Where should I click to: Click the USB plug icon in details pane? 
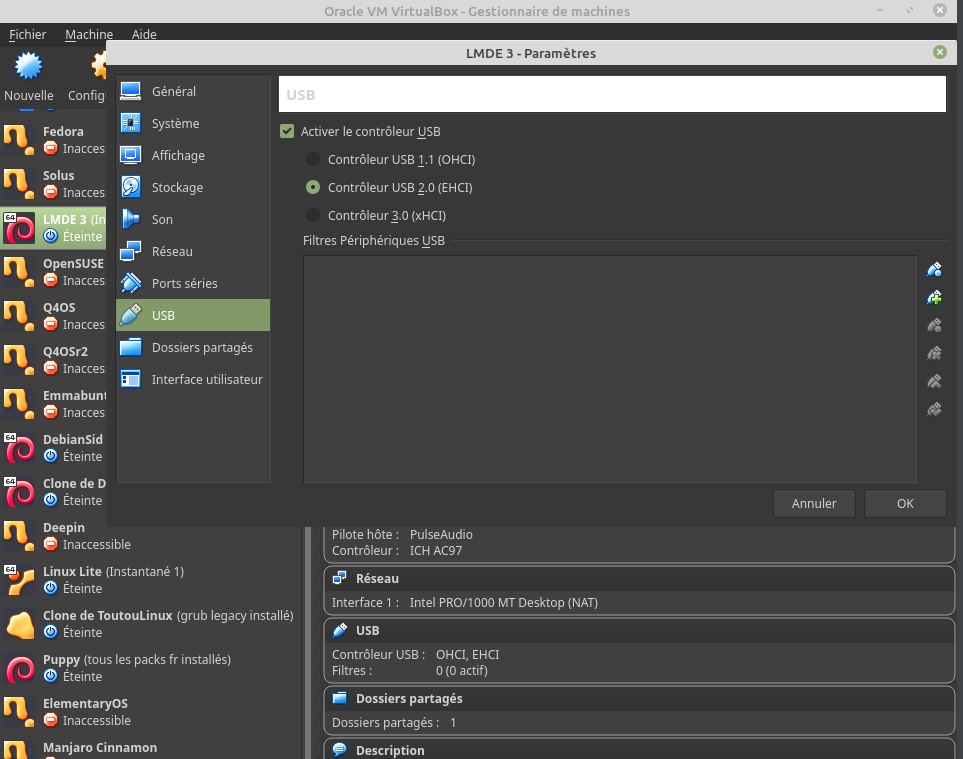point(339,630)
